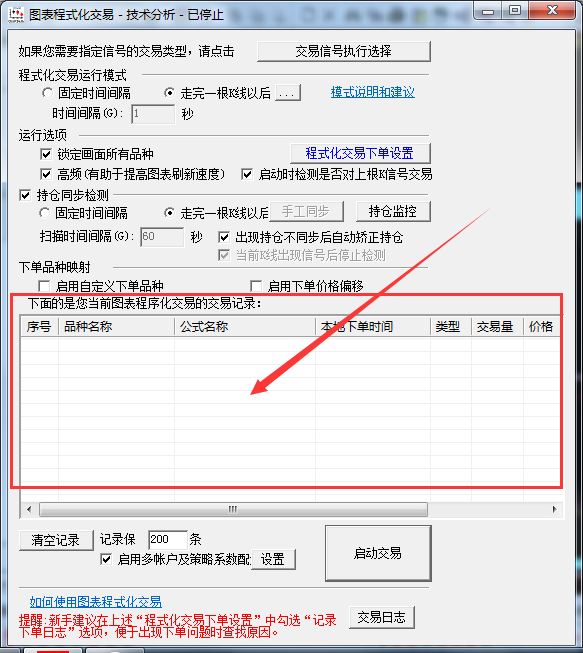Click the 启动交易 button

[x=378, y=553]
